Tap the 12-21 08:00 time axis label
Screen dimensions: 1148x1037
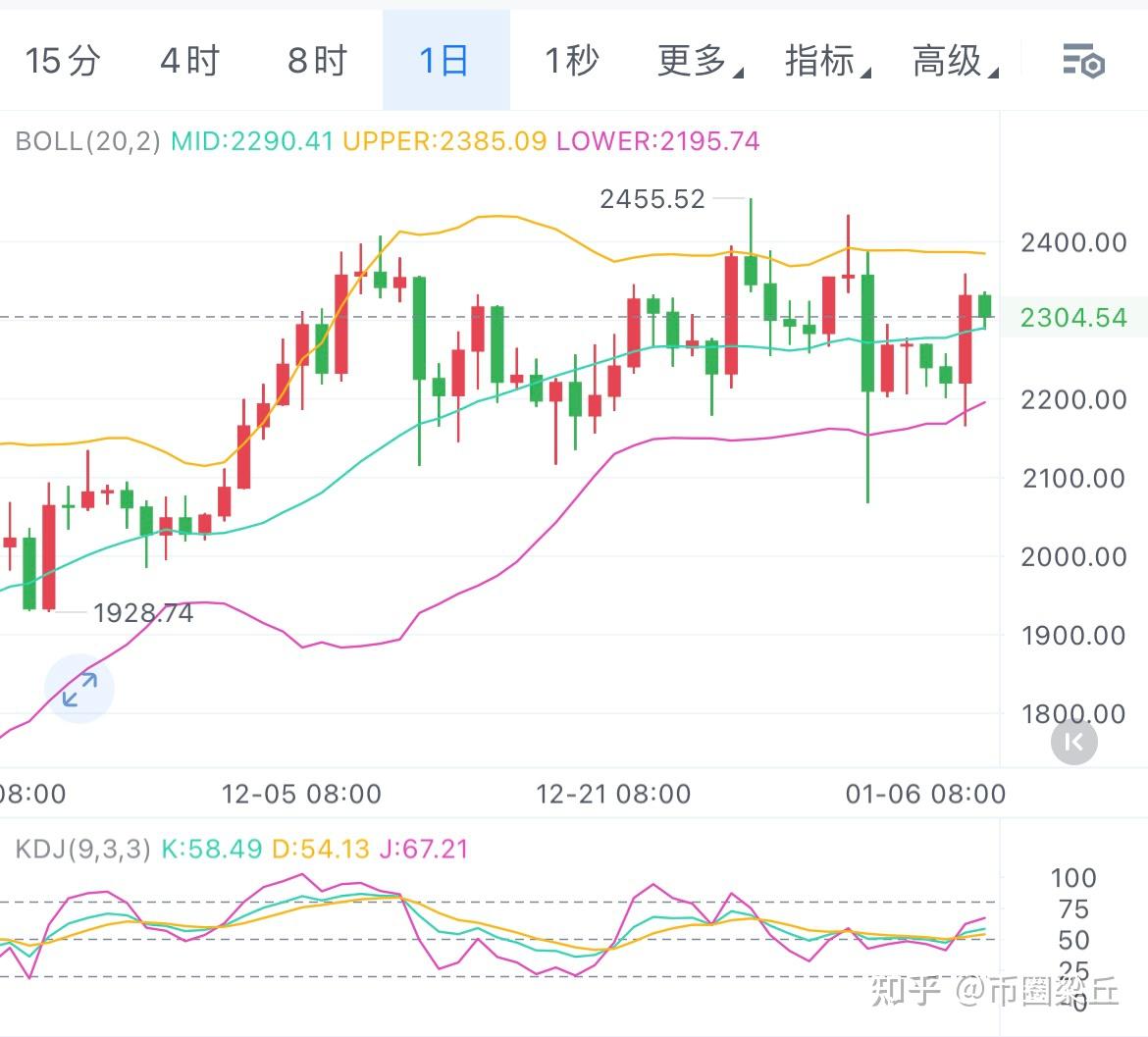613,794
